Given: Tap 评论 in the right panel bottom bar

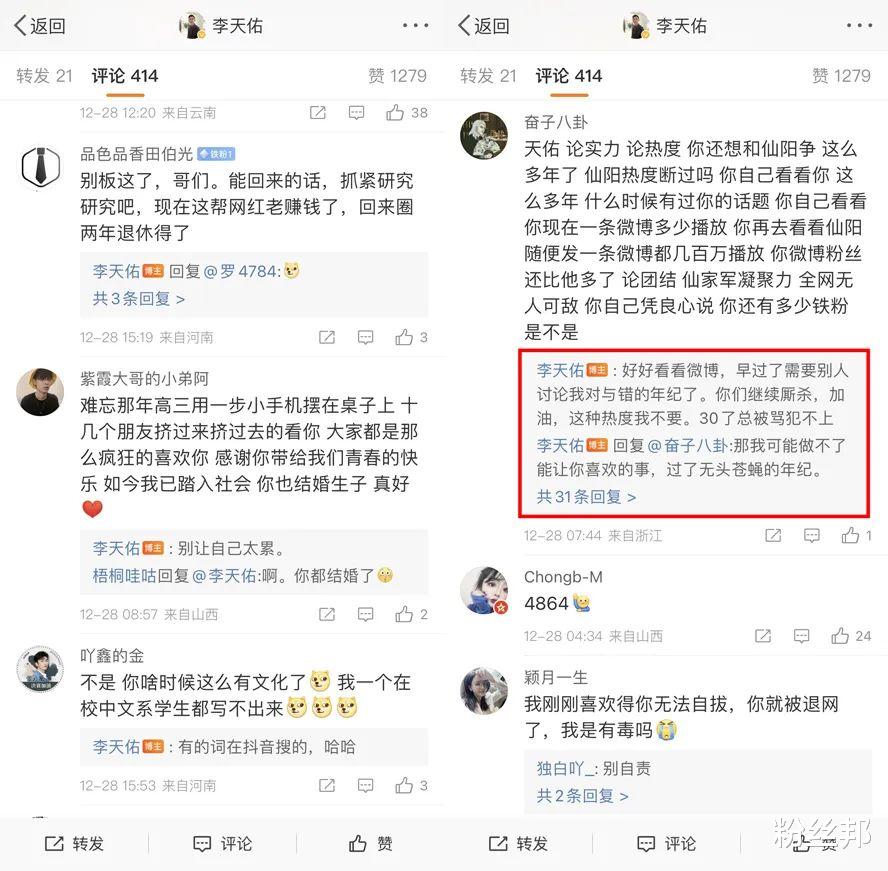Looking at the screenshot, I should (666, 843).
